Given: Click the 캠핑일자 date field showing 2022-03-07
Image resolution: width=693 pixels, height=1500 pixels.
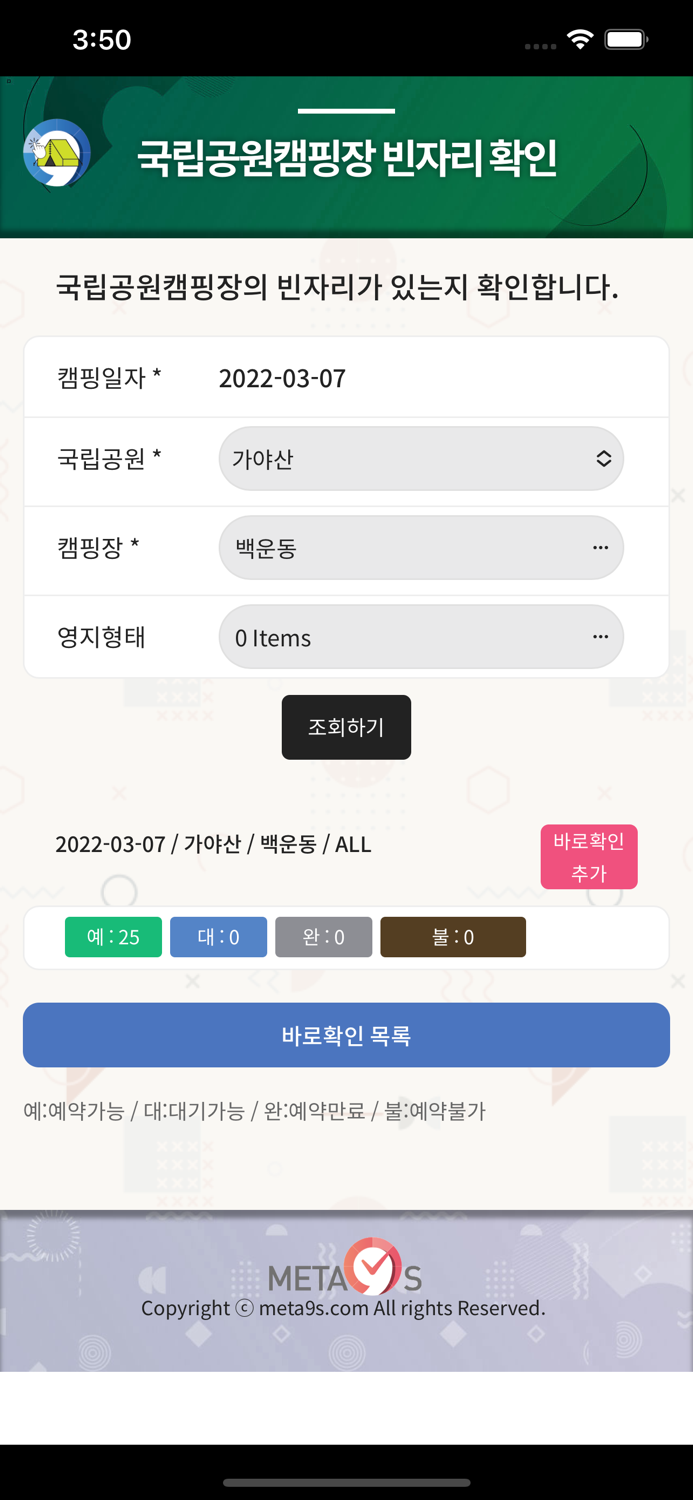Looking at the screenshot, I should coord(283,377).
